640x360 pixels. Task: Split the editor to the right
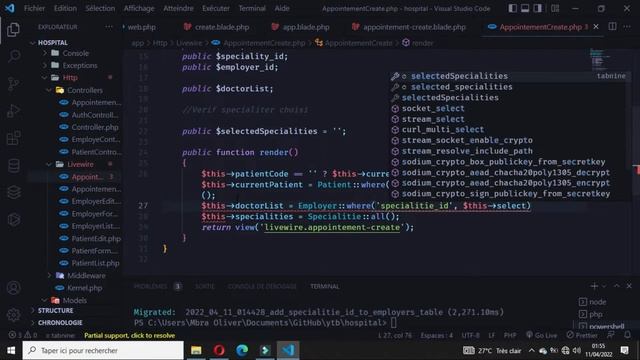612,27
